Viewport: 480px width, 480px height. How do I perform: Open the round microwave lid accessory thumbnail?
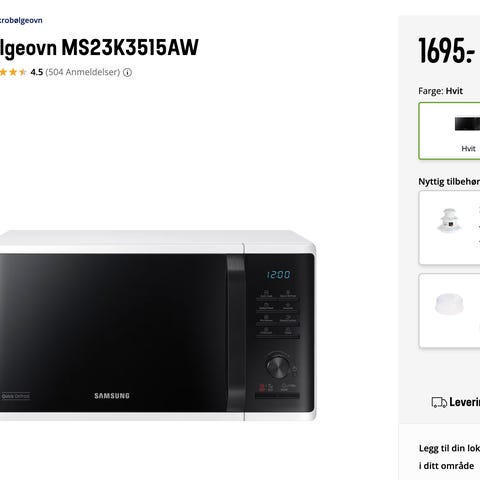coord(449,303)
